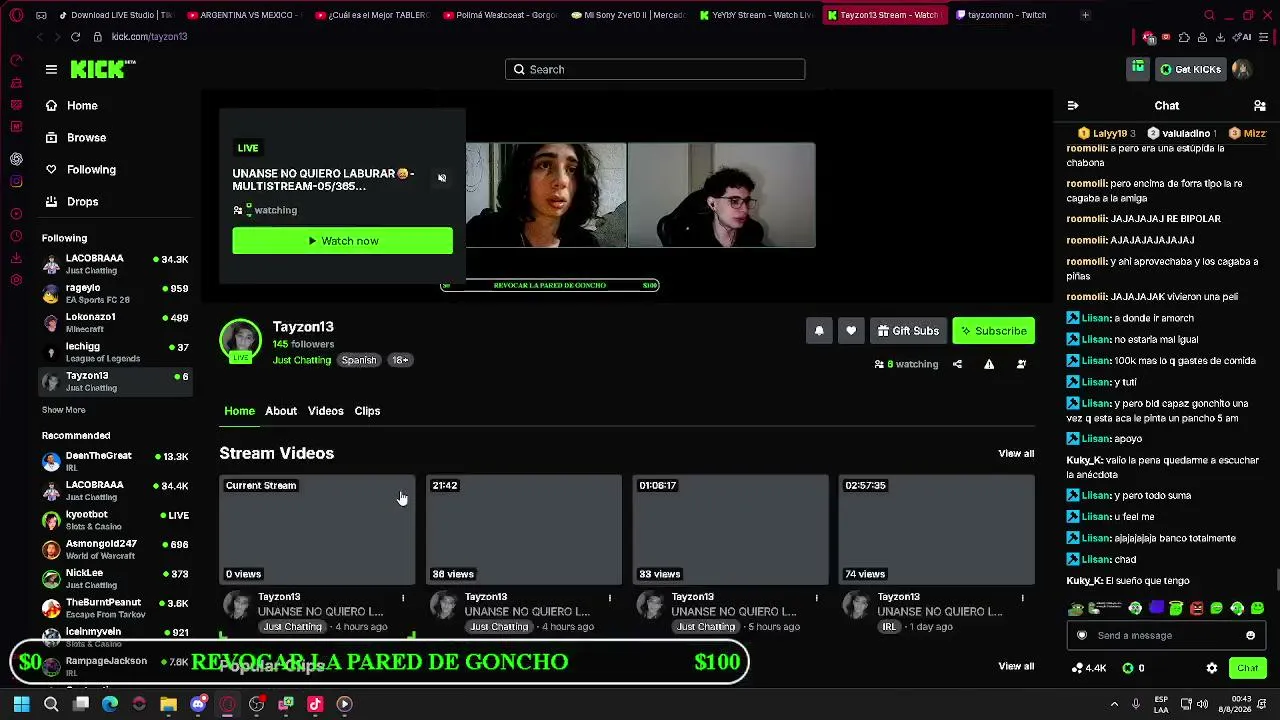
Task: Unmute the stream preview
Action: (442, 178)
